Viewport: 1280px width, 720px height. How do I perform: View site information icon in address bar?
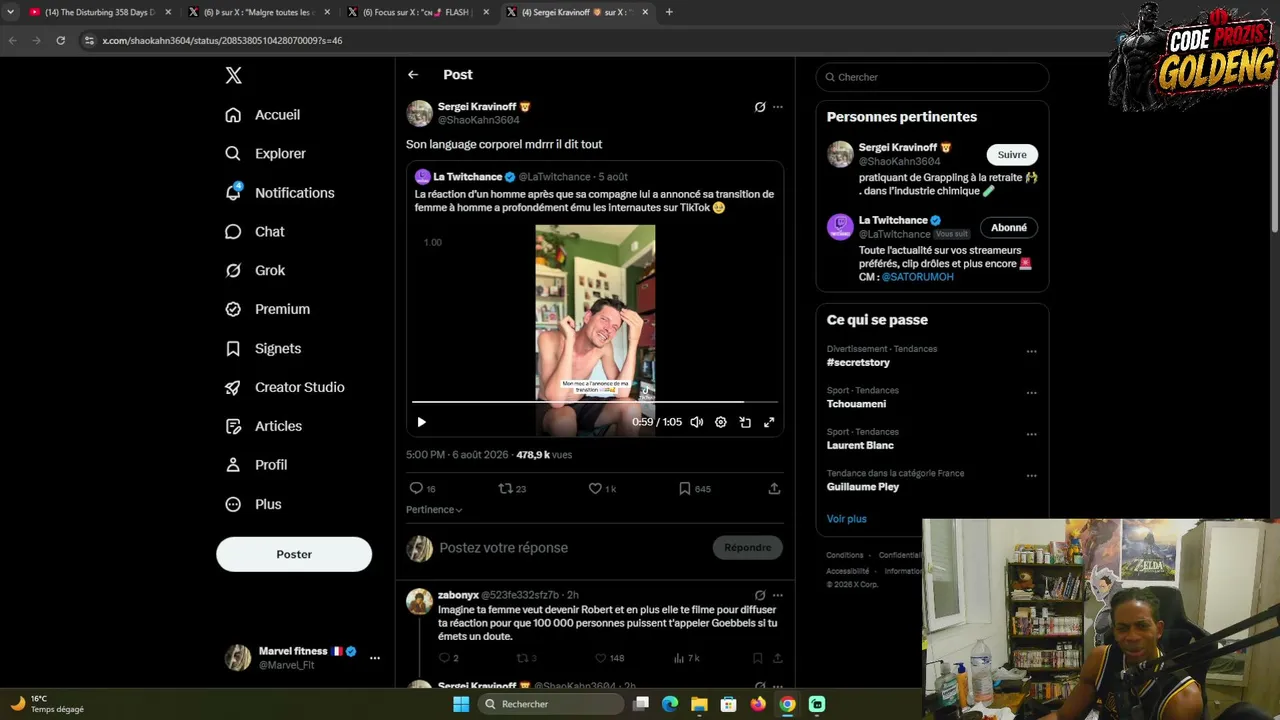[89, 40]
